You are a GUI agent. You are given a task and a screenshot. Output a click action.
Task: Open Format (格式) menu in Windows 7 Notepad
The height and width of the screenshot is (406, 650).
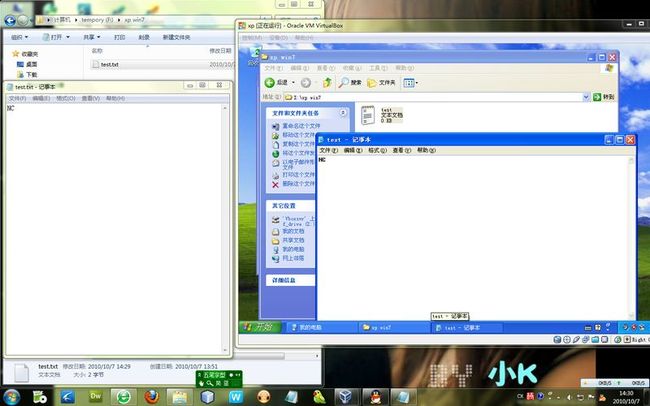pos(65,98)
